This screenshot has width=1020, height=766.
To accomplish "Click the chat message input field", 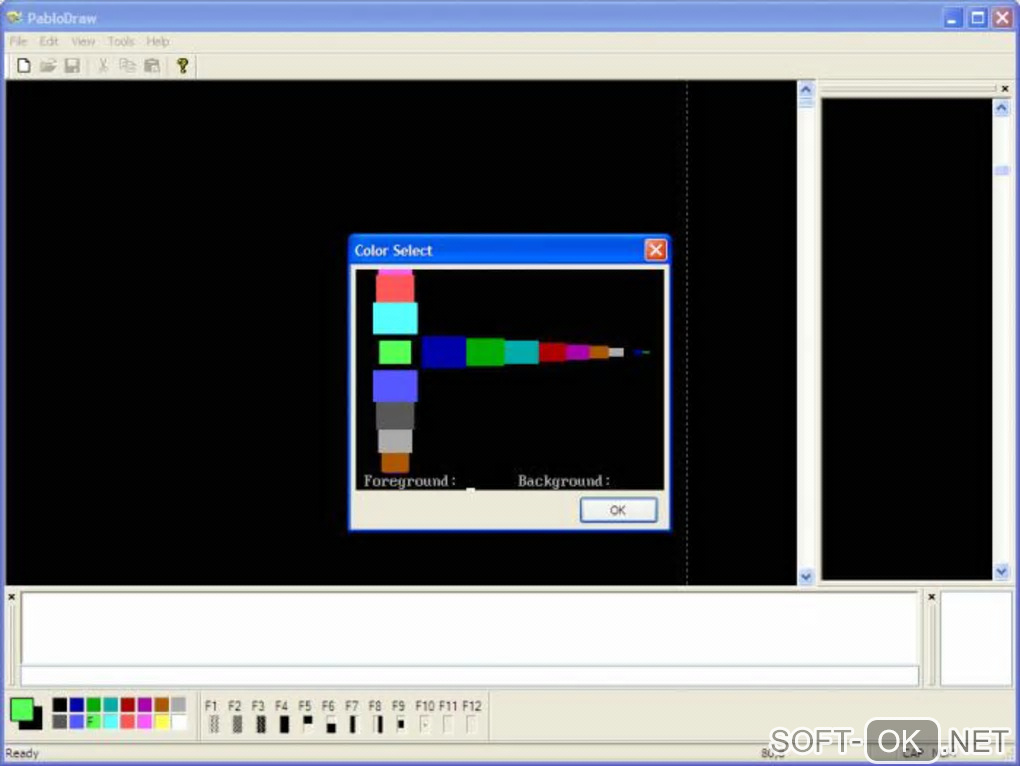I will click(x=470, y=676).
